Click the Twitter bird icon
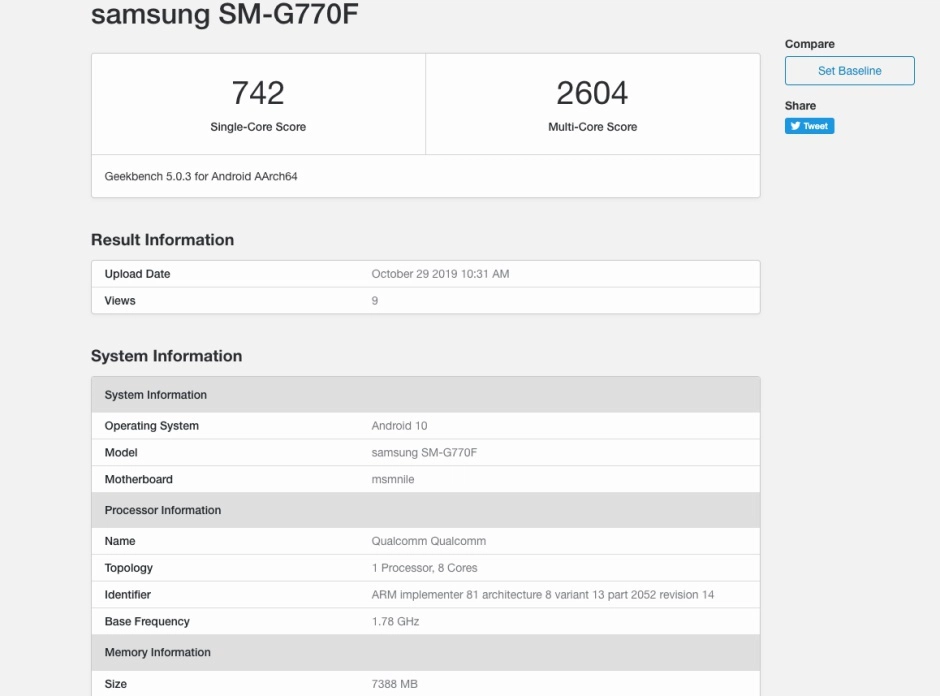Screen dimensions: 940x696 pyautogui.click(x=796, y=126)
